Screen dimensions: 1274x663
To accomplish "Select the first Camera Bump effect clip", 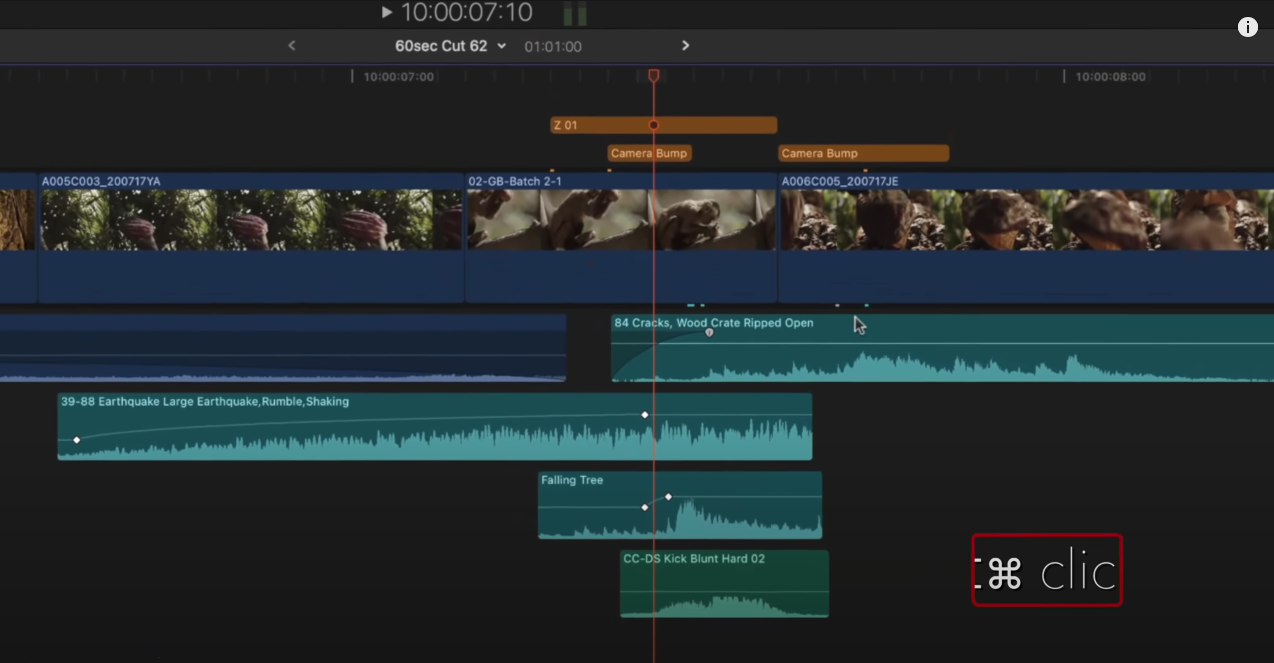I will (630, 153).
